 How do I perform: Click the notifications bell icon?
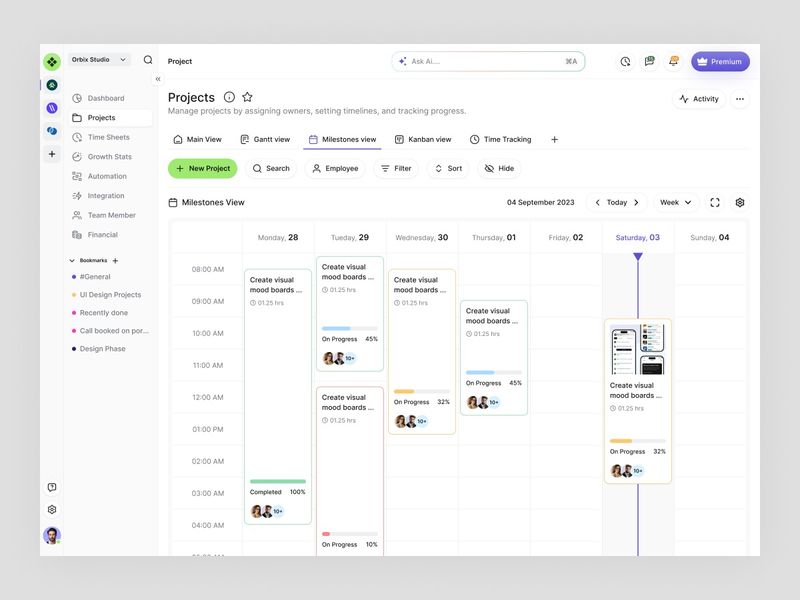674,61
